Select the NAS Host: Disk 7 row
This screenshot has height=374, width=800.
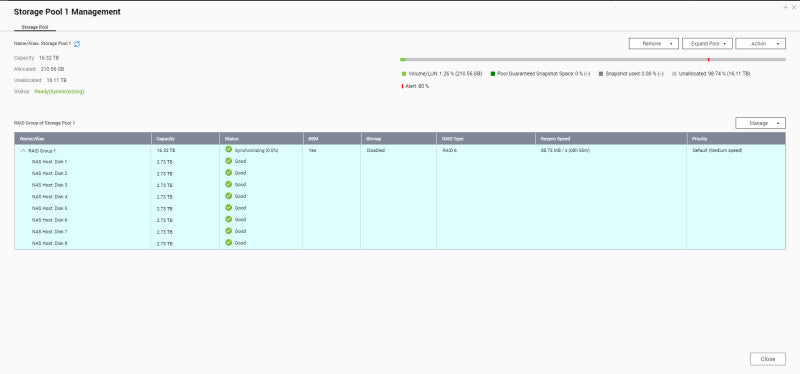[x=400, y=232]
